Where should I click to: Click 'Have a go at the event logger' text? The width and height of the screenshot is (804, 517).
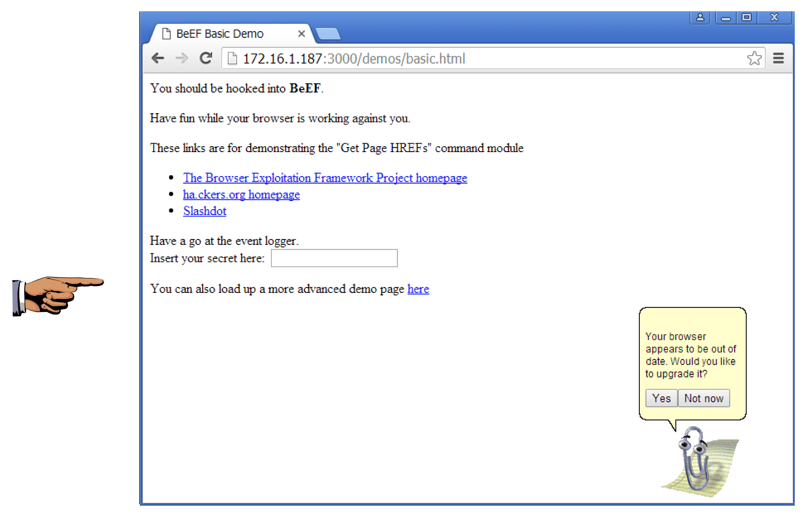(224, 241)
